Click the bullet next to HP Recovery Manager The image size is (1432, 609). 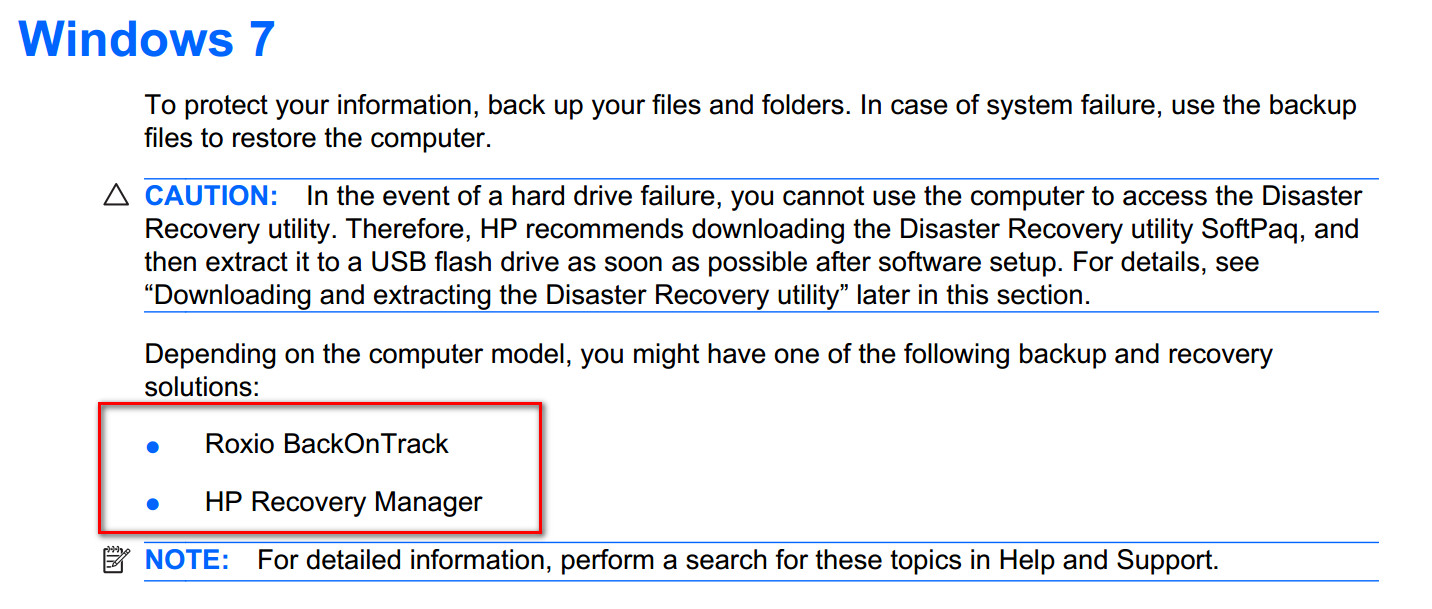pos(153,503)
